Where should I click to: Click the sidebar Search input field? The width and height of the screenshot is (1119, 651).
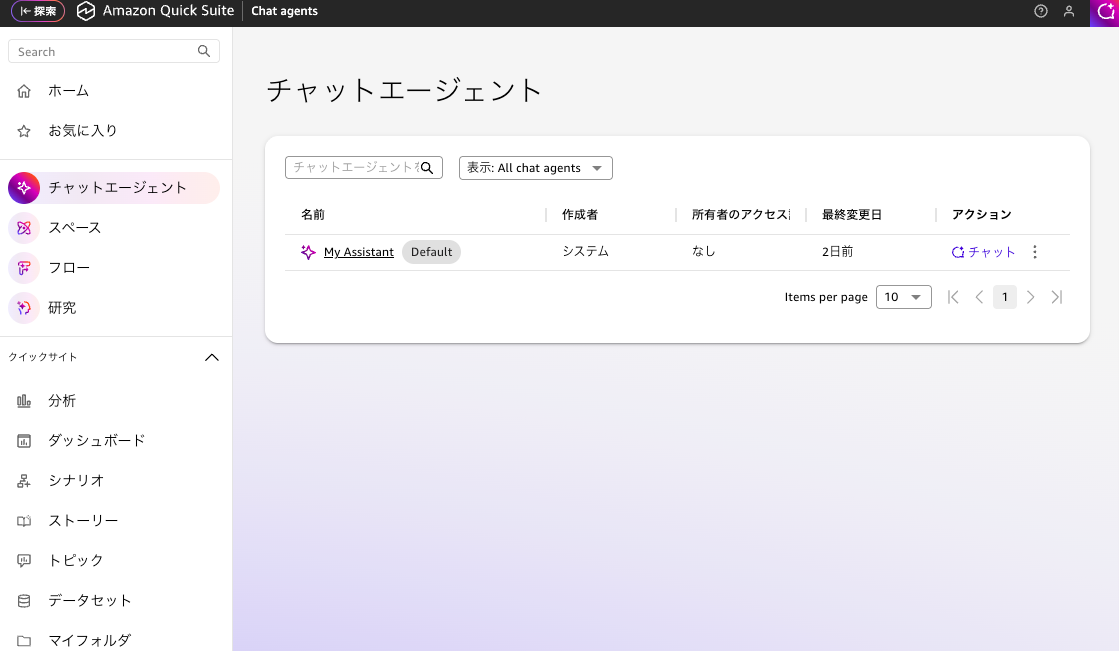click(x=104, y=51)
